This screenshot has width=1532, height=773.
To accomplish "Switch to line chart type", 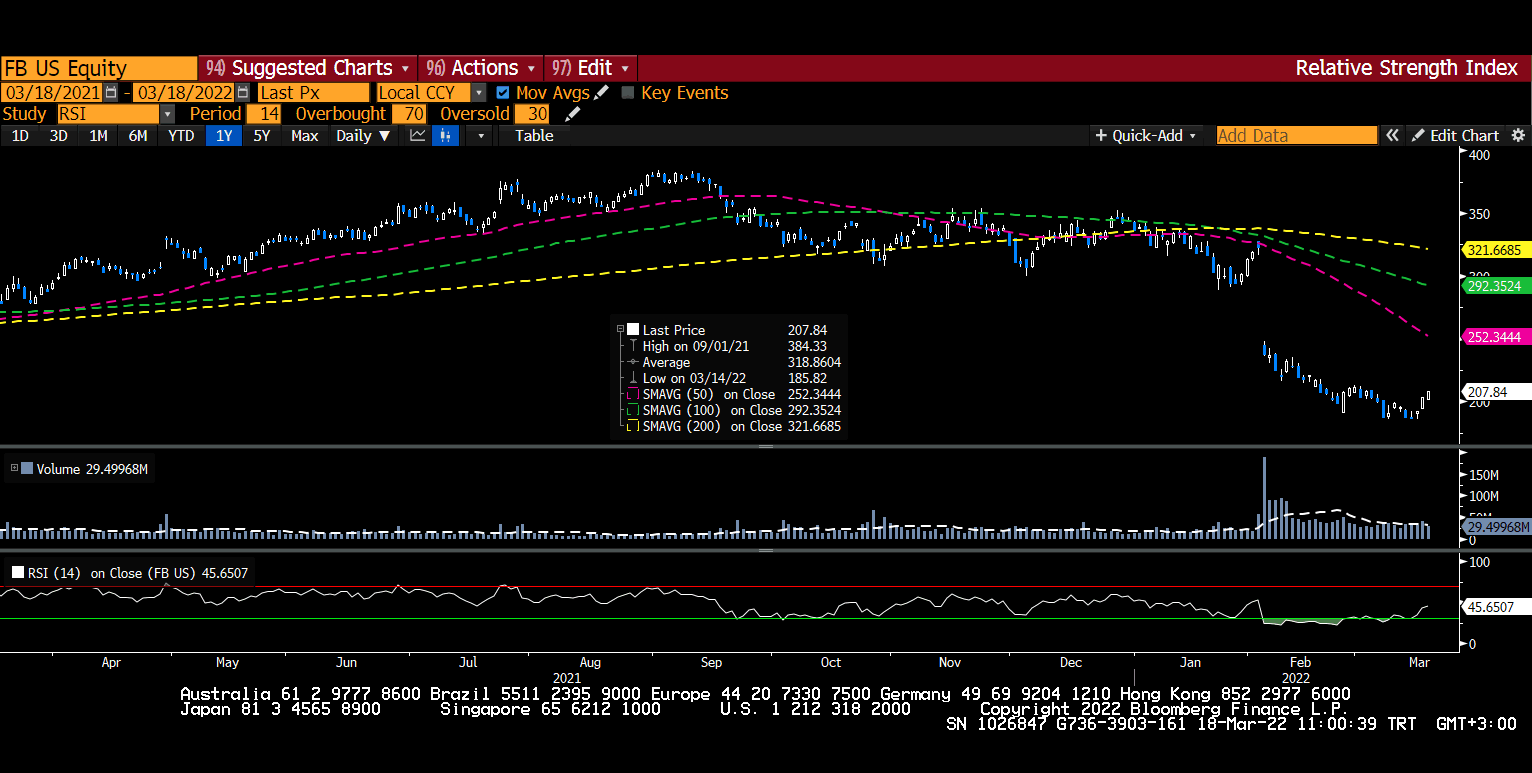I will coord(418,136).
